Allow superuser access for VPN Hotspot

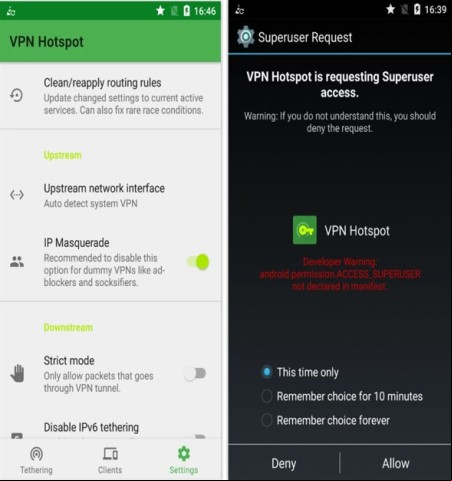[396, 463]
